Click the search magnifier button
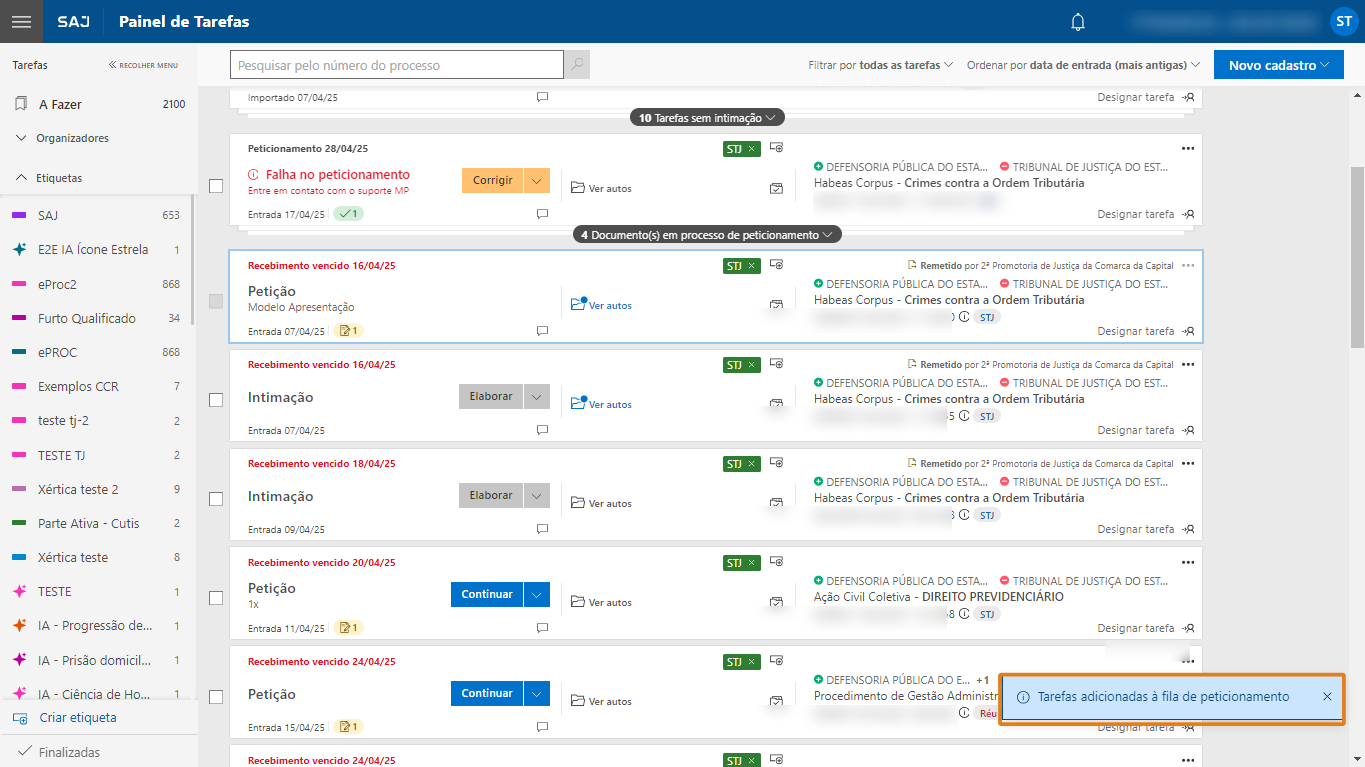 [577, 66]
